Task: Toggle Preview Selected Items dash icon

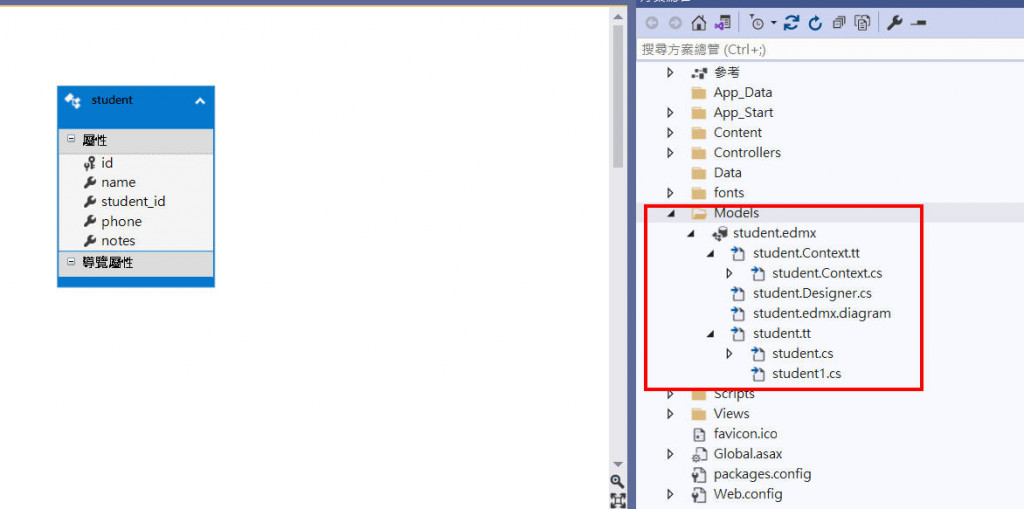Action: coord(918,24)
